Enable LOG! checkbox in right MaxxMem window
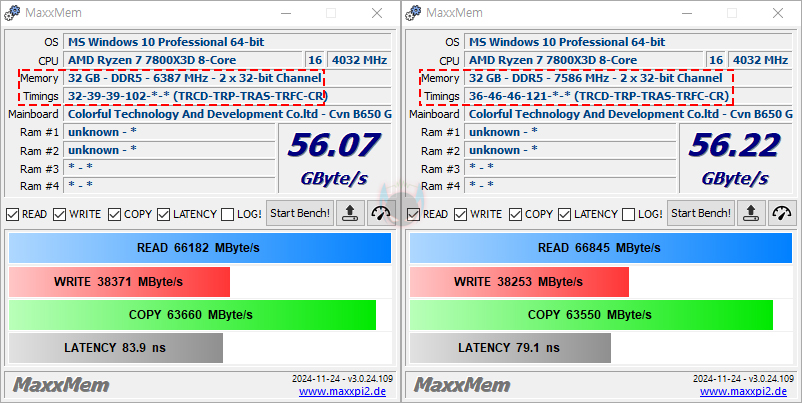 pyautogui.click(x=629, y=214)
